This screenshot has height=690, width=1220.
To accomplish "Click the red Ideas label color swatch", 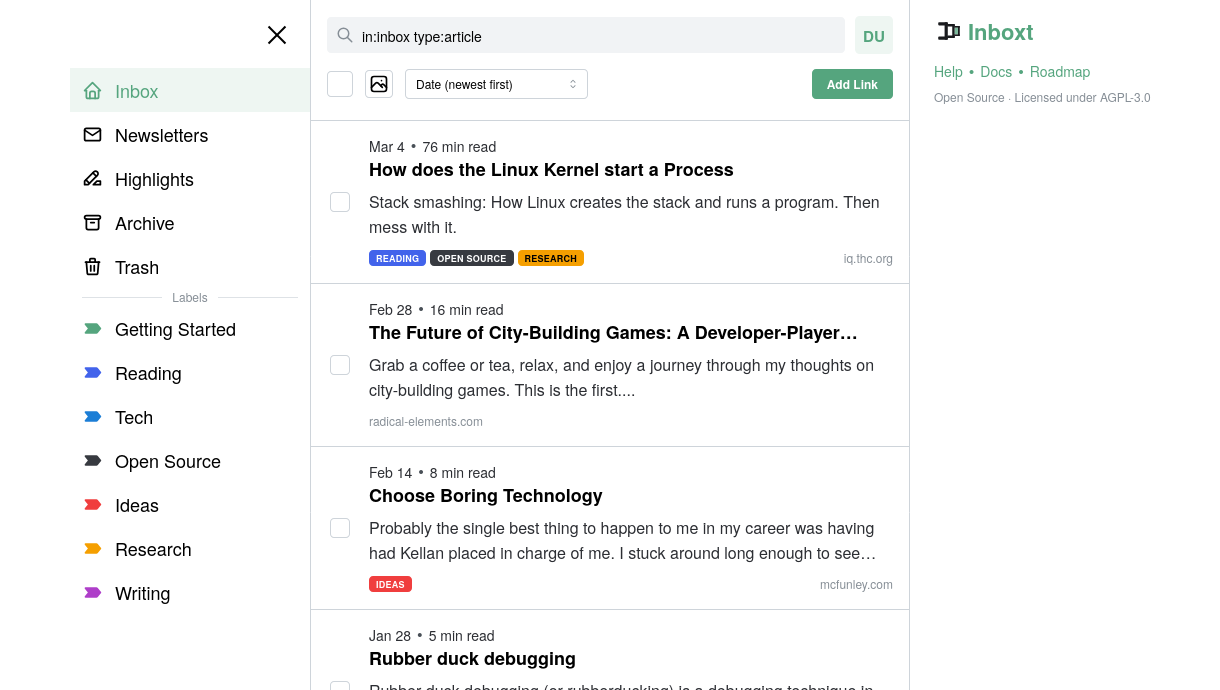I will pos(92,505).
